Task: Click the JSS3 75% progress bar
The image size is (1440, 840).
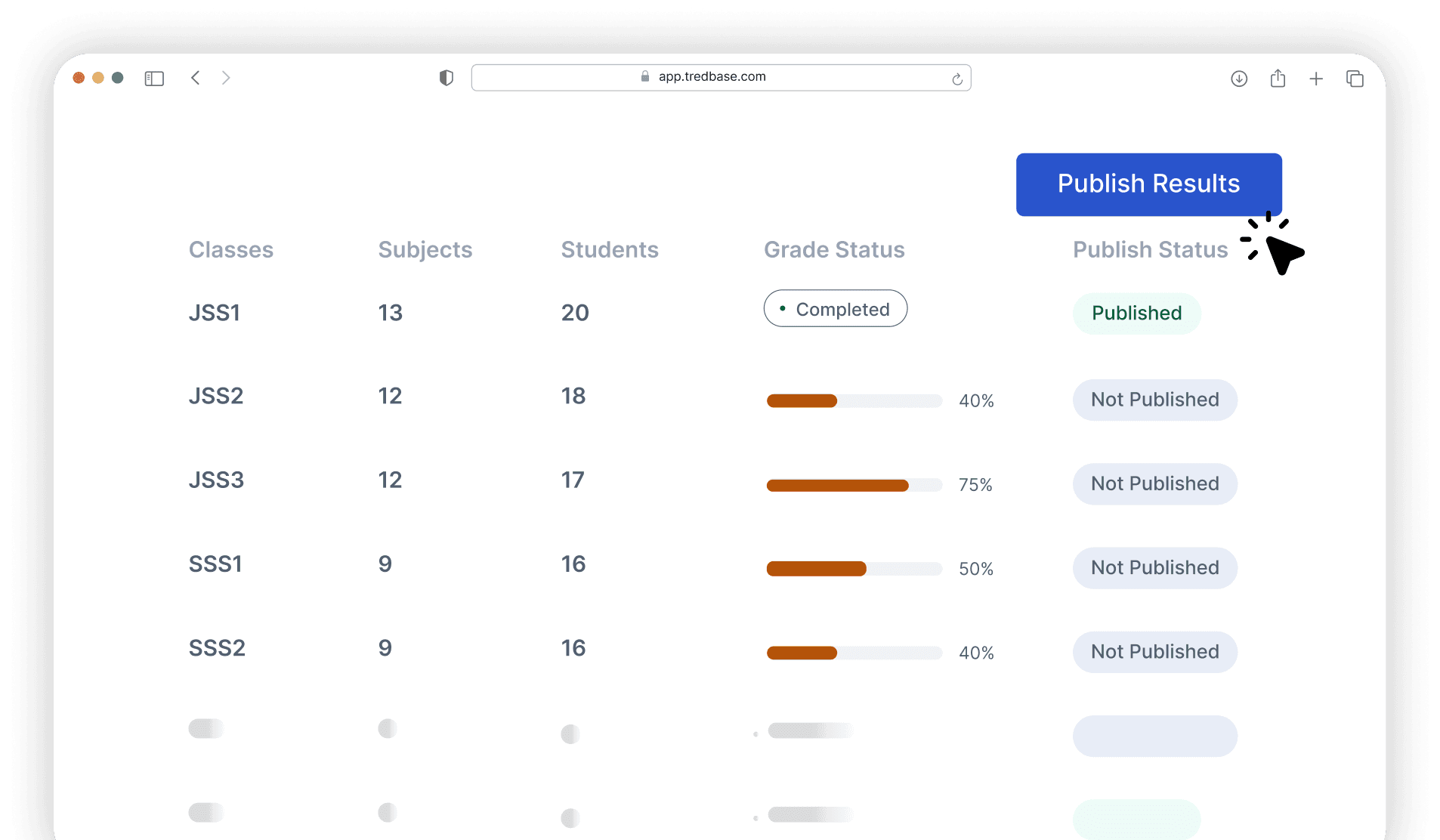Action: (x=854, y=485)
